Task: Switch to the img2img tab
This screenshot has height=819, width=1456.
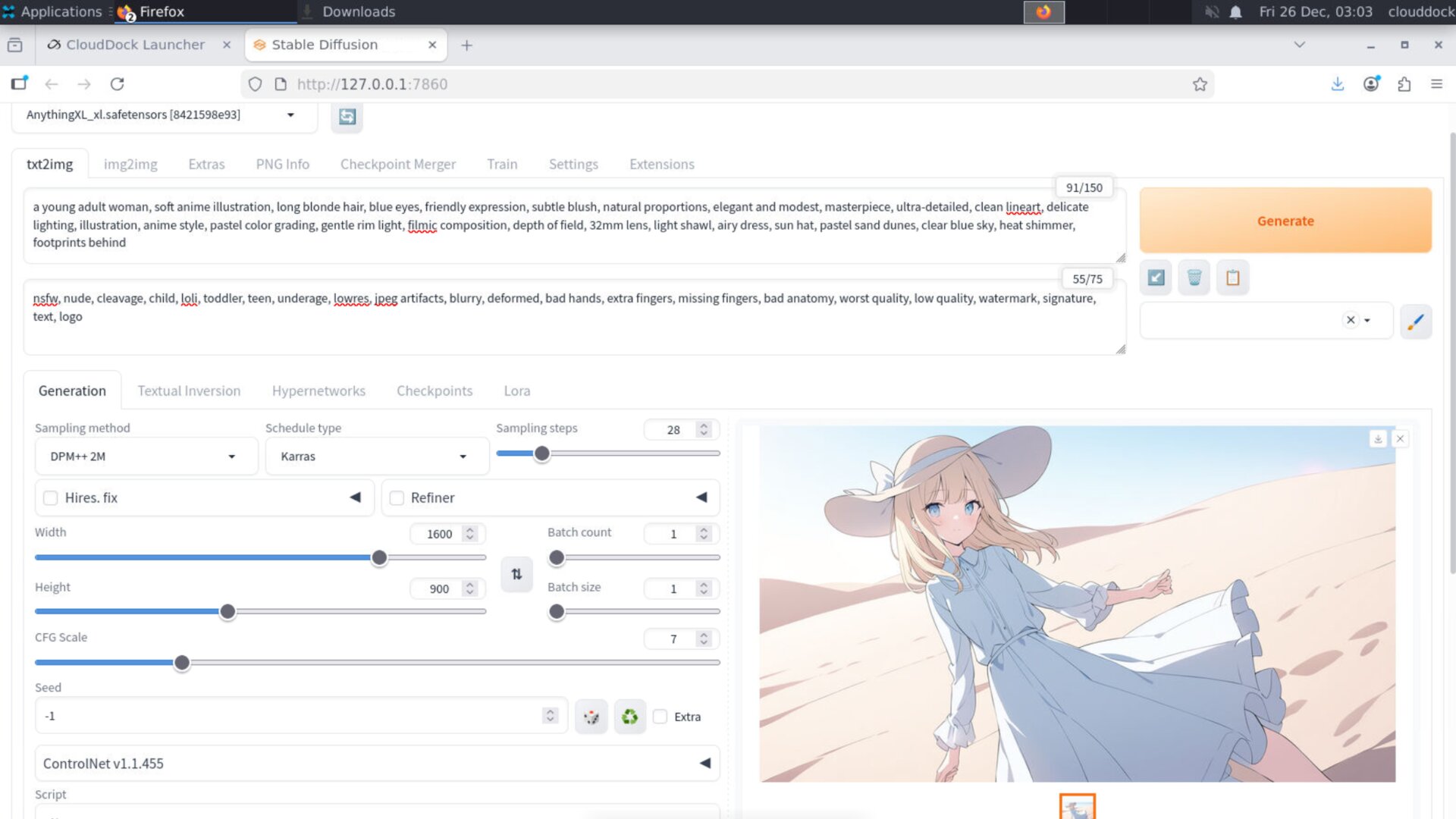Action: pyautogui.click(x=130, y=164)
